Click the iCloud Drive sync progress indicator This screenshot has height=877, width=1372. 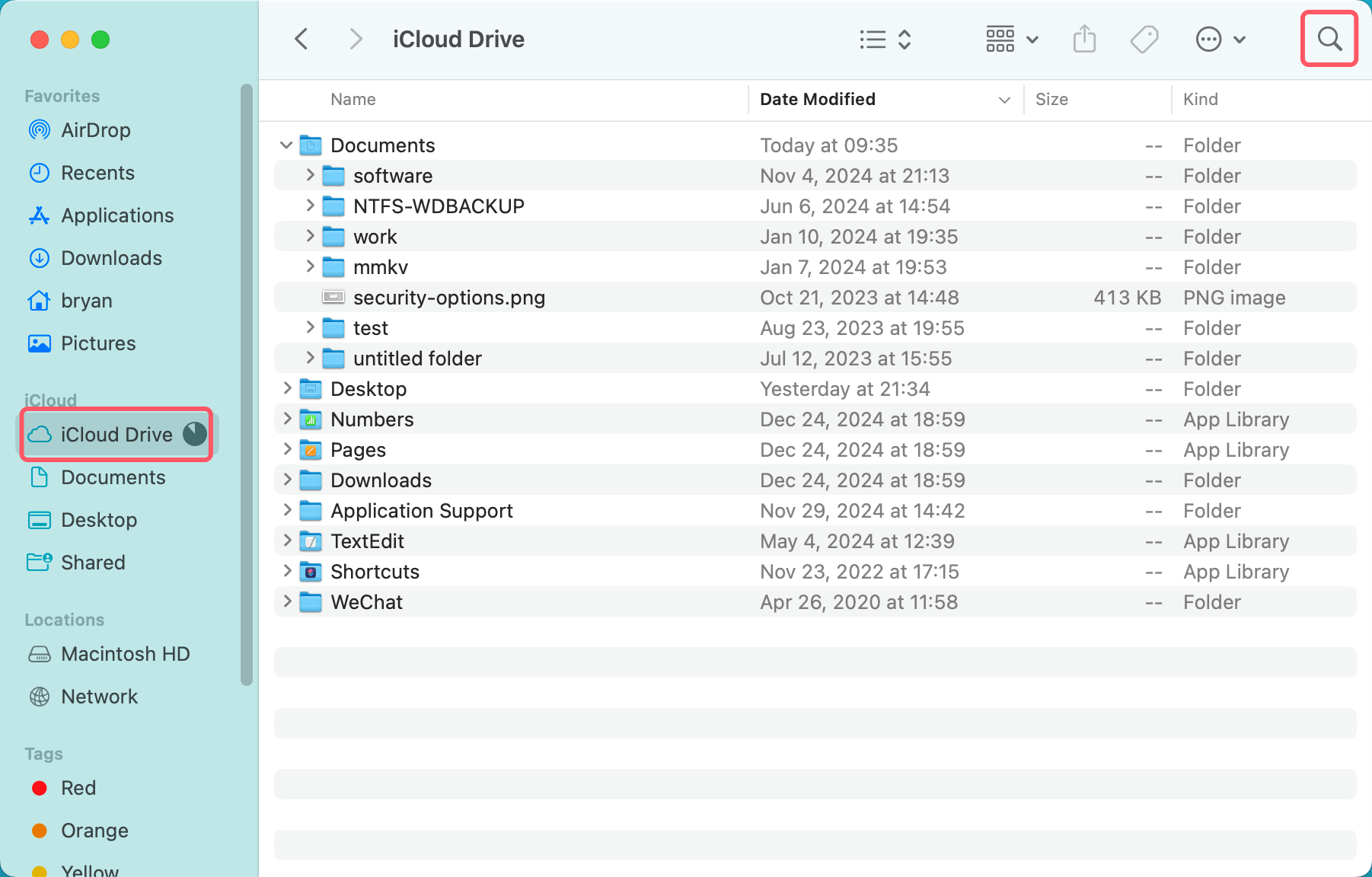[193, 434]
